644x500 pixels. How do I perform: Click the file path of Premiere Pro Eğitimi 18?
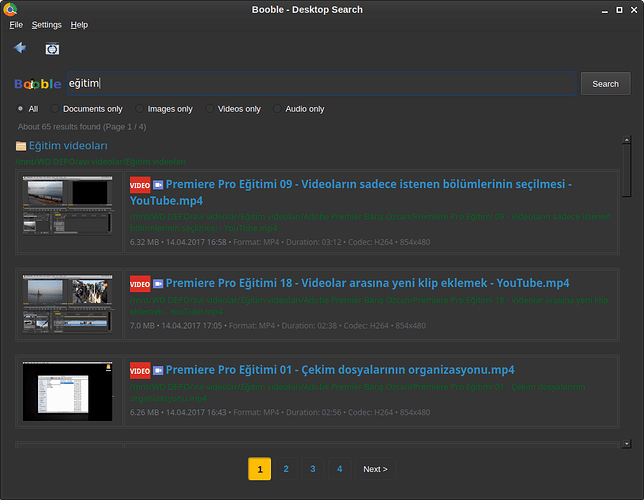(369, 306)
